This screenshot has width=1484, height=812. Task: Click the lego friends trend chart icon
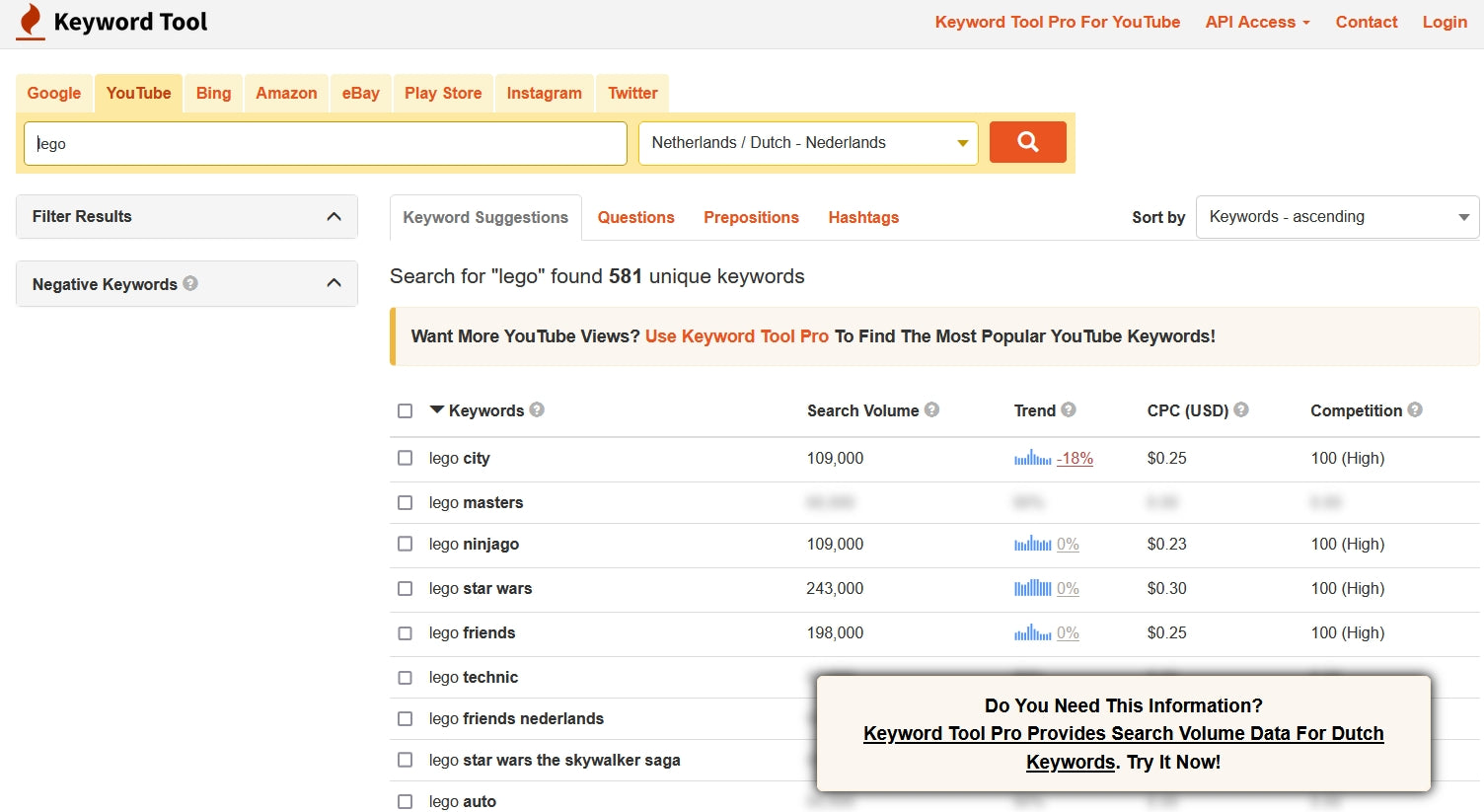pyautogui.click(x=1032, y=632)
